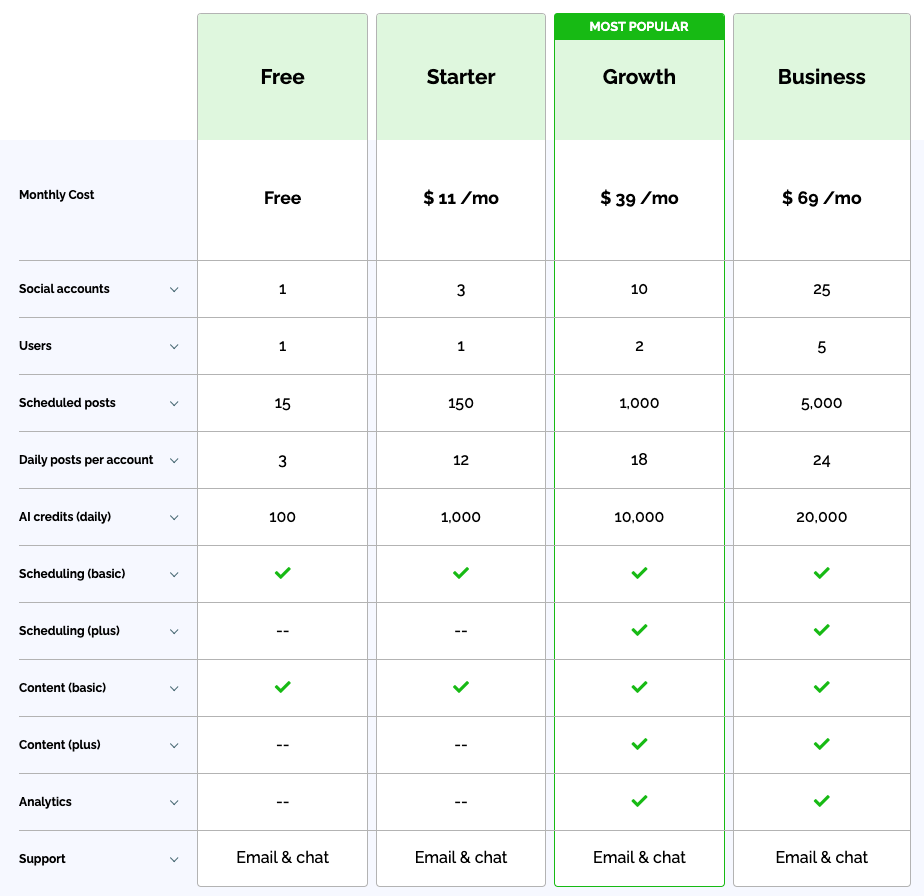Click the Daily posts per account label
The height and width of the screenshot is (896, 924).
point(86,460)
